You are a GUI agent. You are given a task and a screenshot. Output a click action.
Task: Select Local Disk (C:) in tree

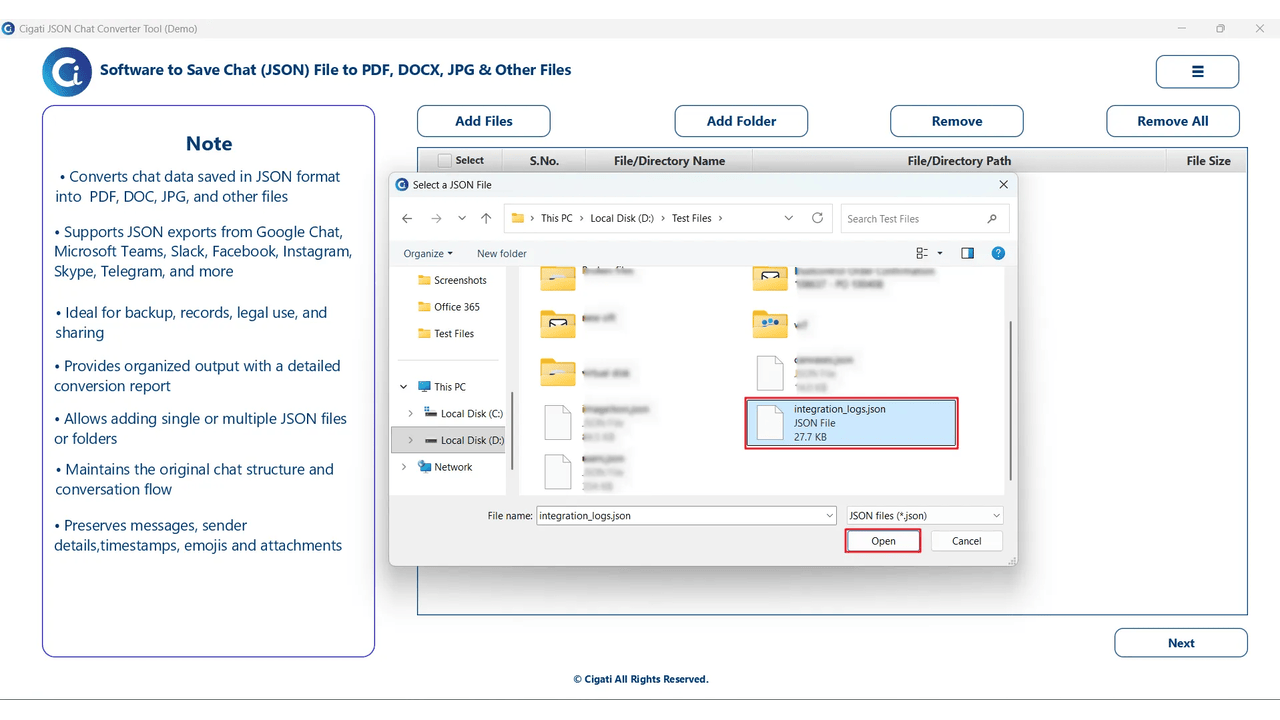(463, 413)
